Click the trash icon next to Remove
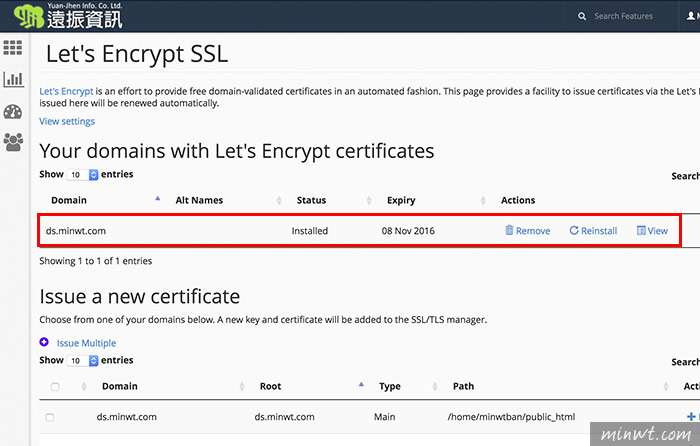Screen dimensions: 700x446 509,230
